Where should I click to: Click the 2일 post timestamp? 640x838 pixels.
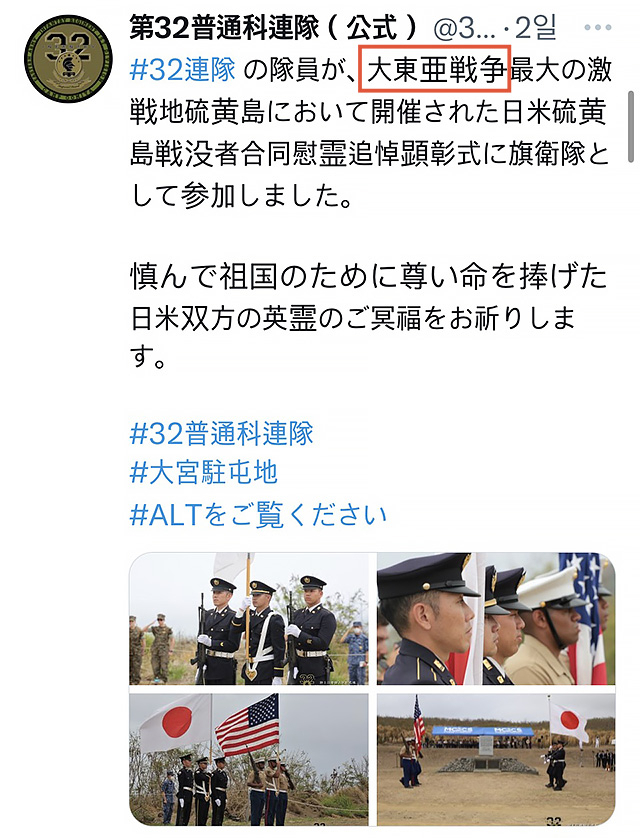535,27
